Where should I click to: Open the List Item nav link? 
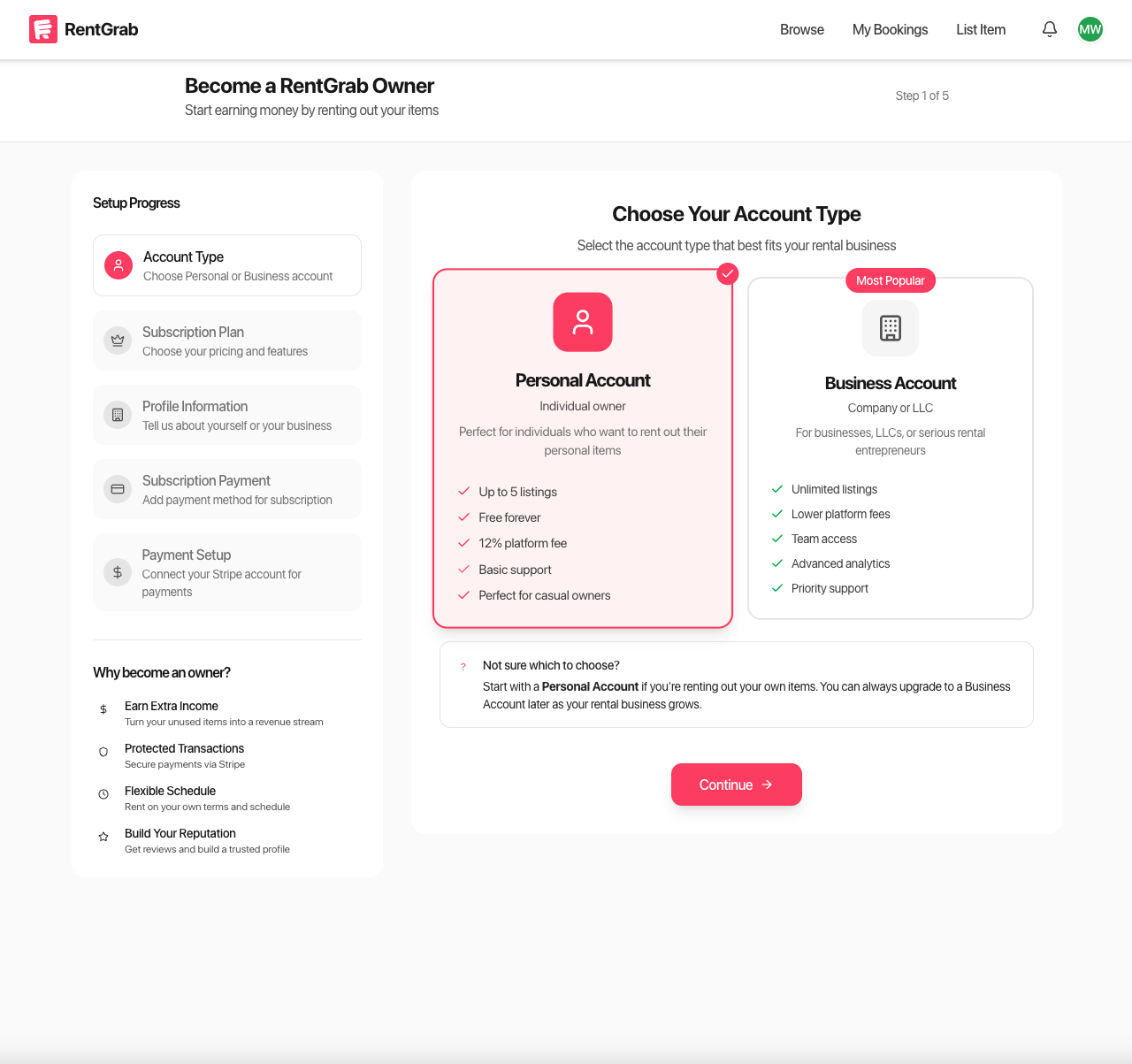[x=981, y=29]
